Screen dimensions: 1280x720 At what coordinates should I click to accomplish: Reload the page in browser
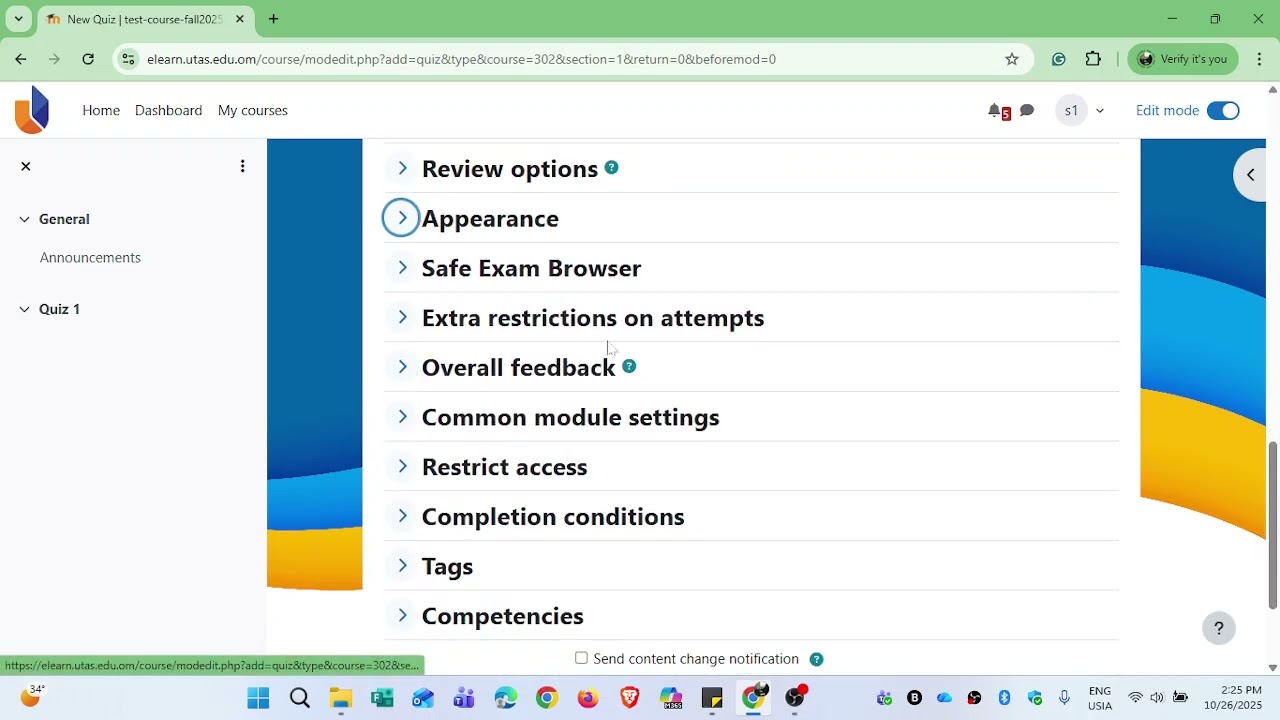tap(88, 59)
